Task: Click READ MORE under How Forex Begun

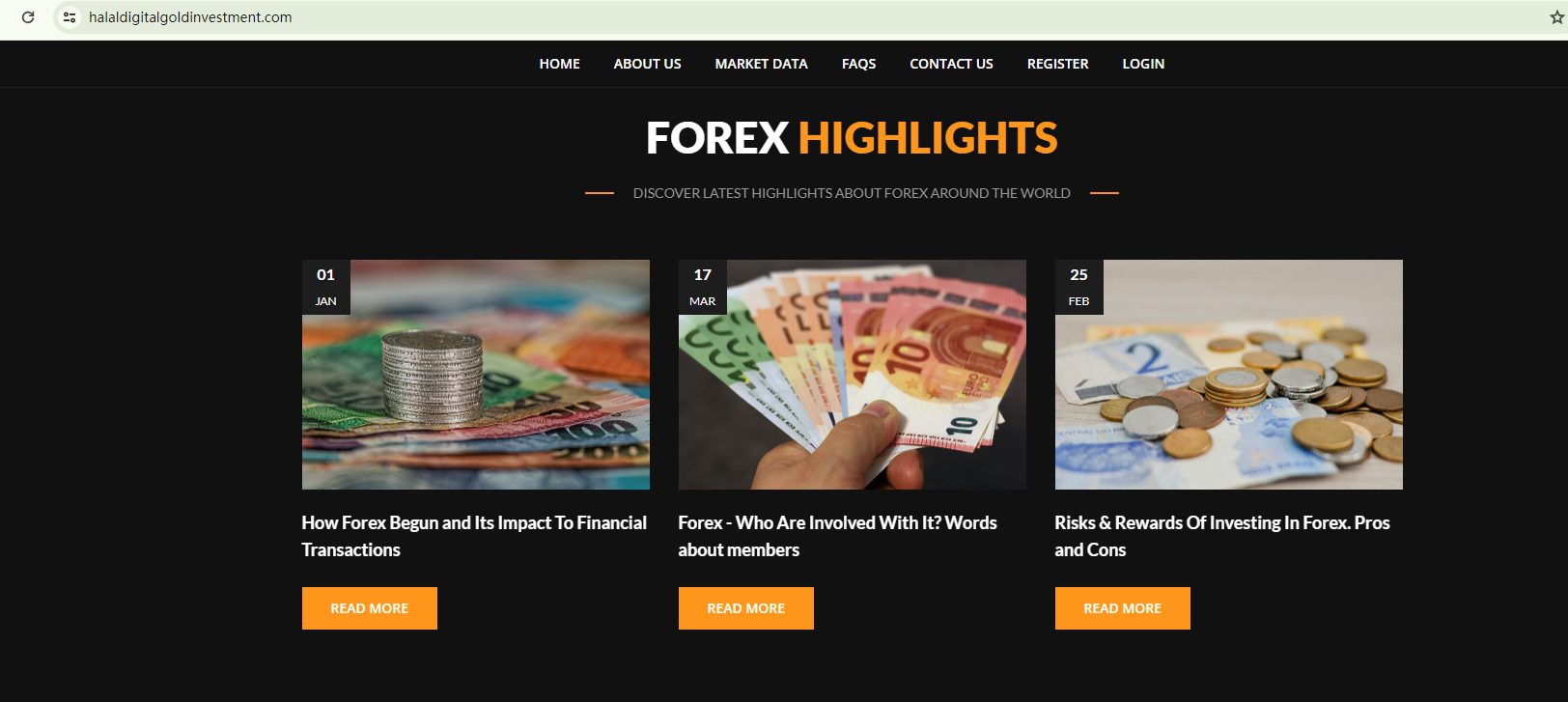Action: (370, 608)
